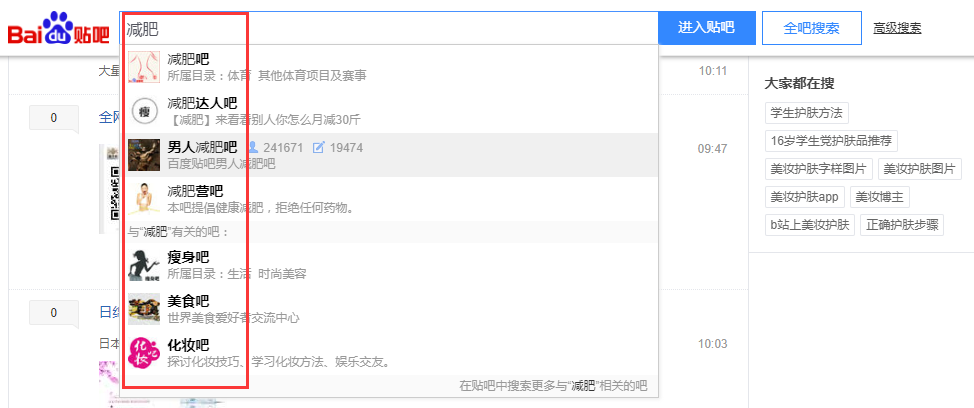Select the 减肥营吧 suggestion
Viewport: 974px width, 408px height.
coord(389,199)
